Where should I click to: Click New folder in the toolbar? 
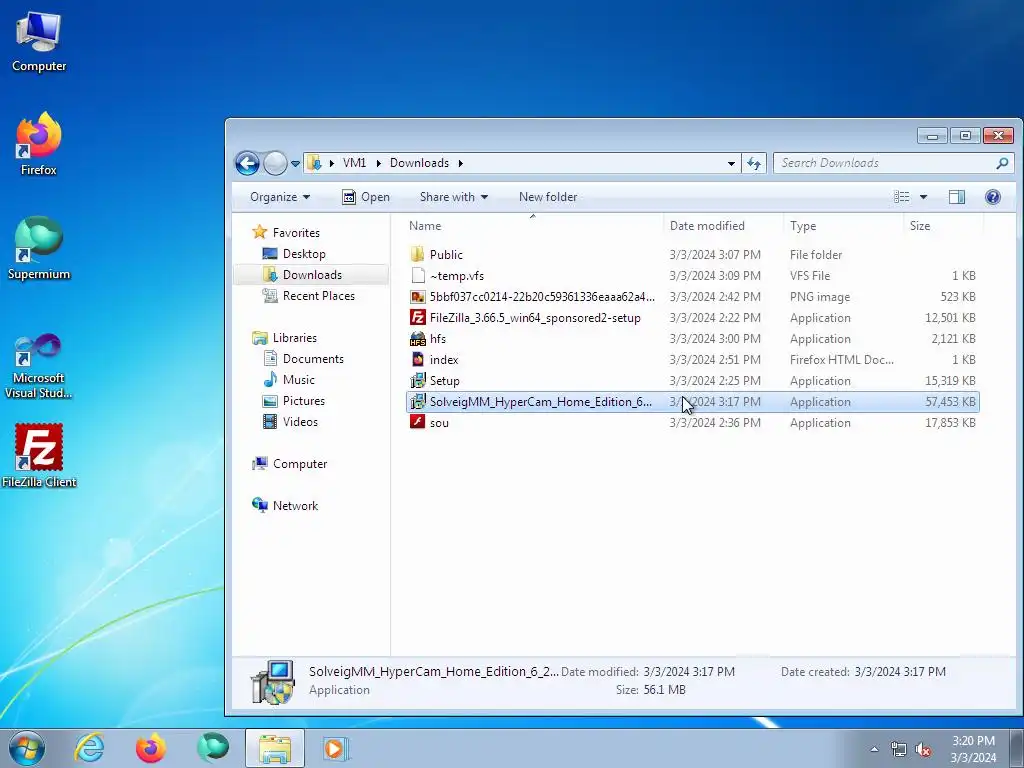coord(548,197)
